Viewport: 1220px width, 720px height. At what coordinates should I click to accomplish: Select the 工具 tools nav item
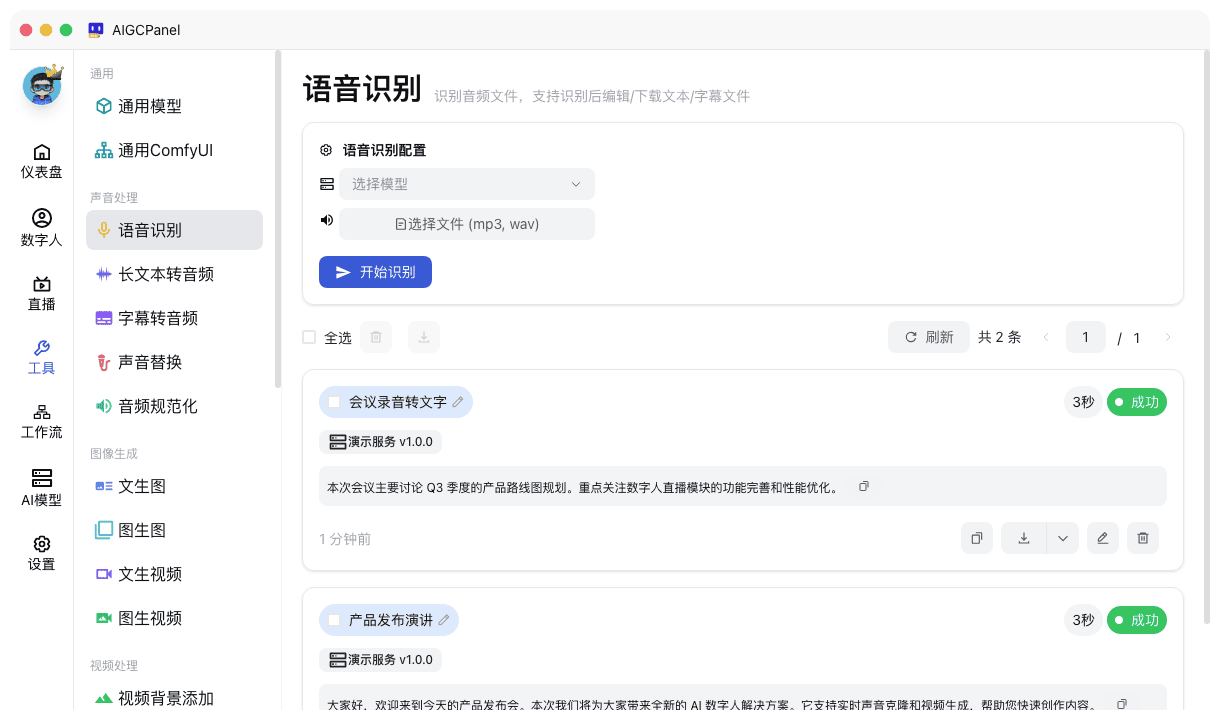click(42, 357)
